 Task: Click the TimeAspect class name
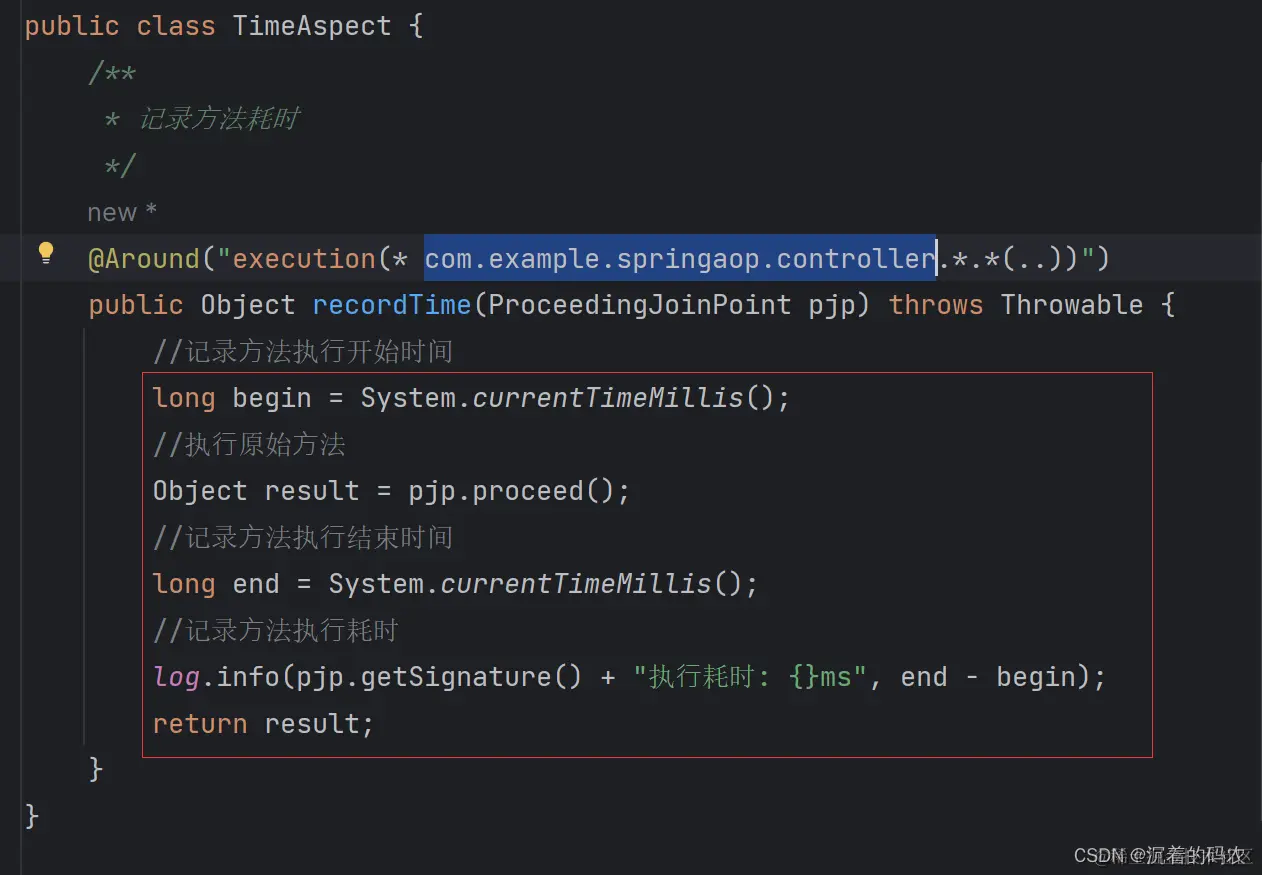(312, 26)
